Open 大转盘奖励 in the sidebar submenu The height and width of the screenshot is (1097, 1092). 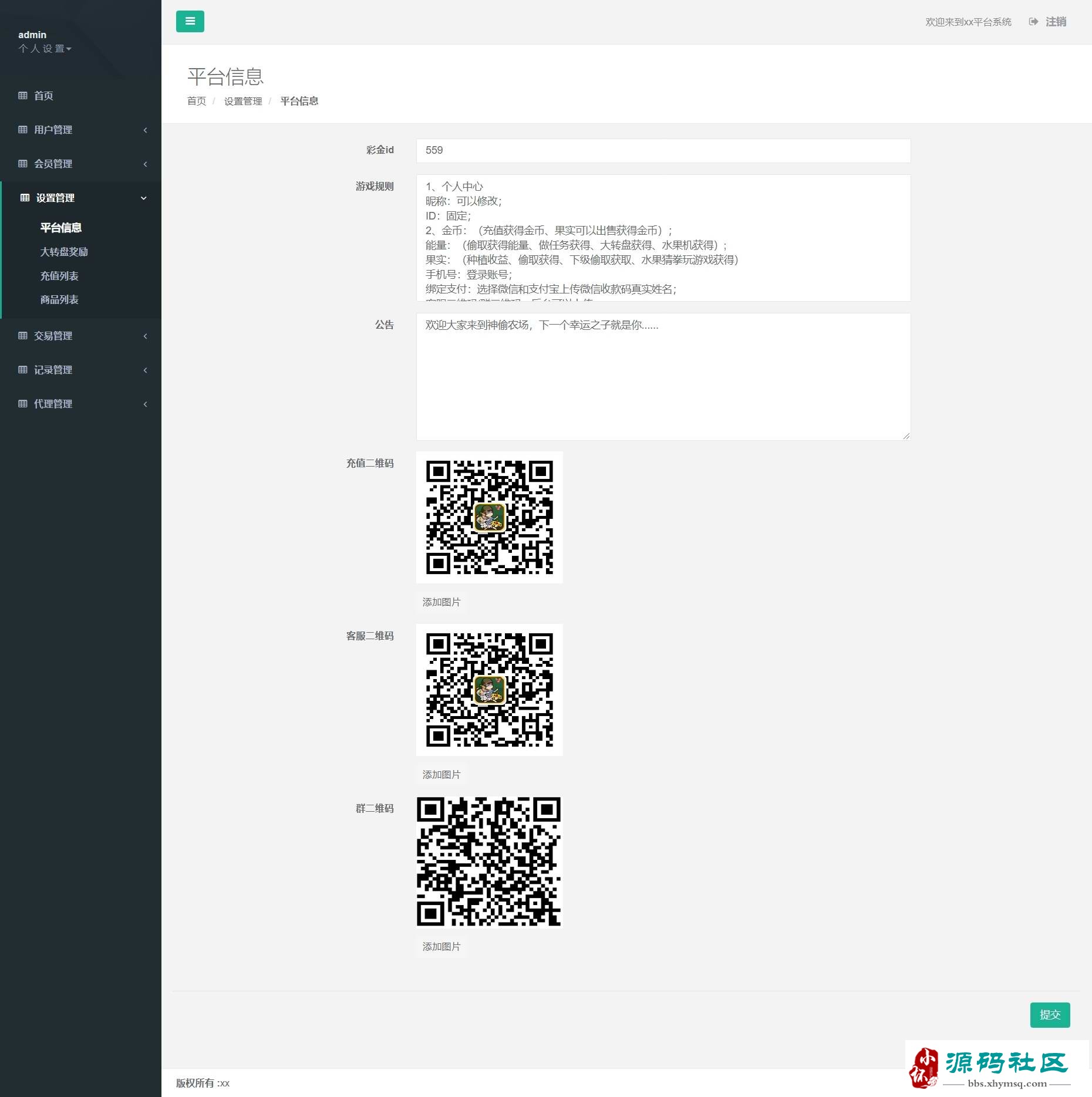click(x=64, y=252)
